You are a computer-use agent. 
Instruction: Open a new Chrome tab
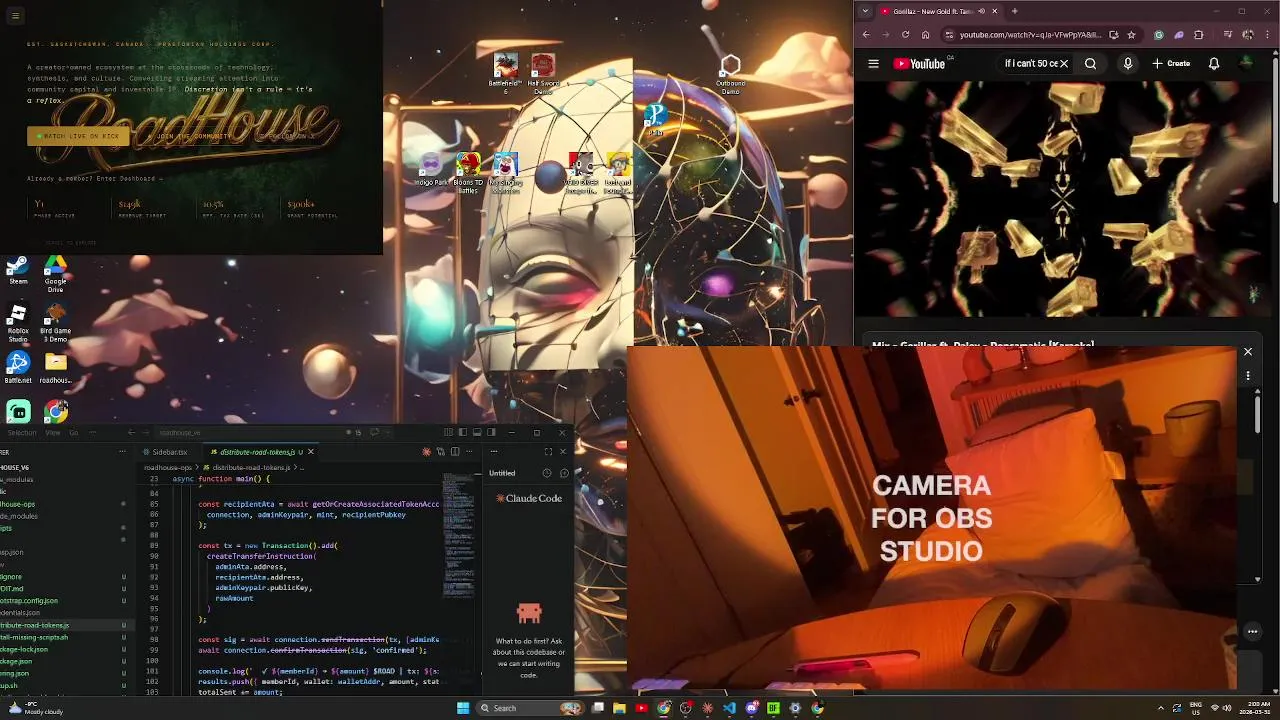1014,11
